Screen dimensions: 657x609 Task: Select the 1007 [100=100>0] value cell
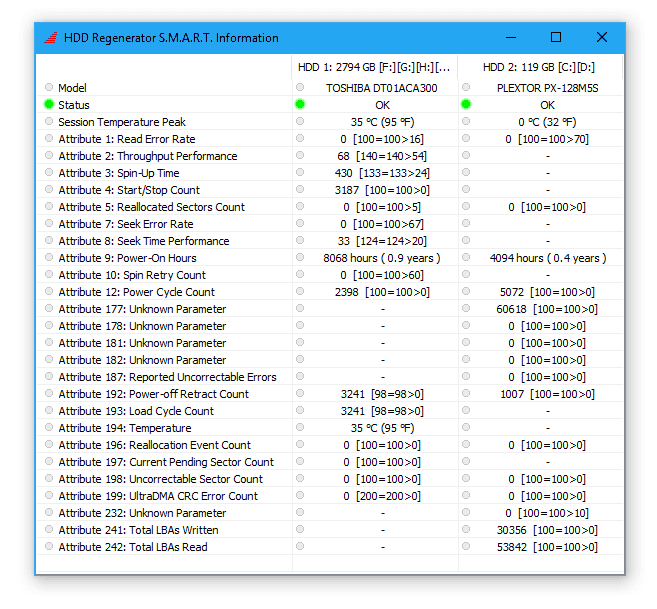(x=547, y=394)
